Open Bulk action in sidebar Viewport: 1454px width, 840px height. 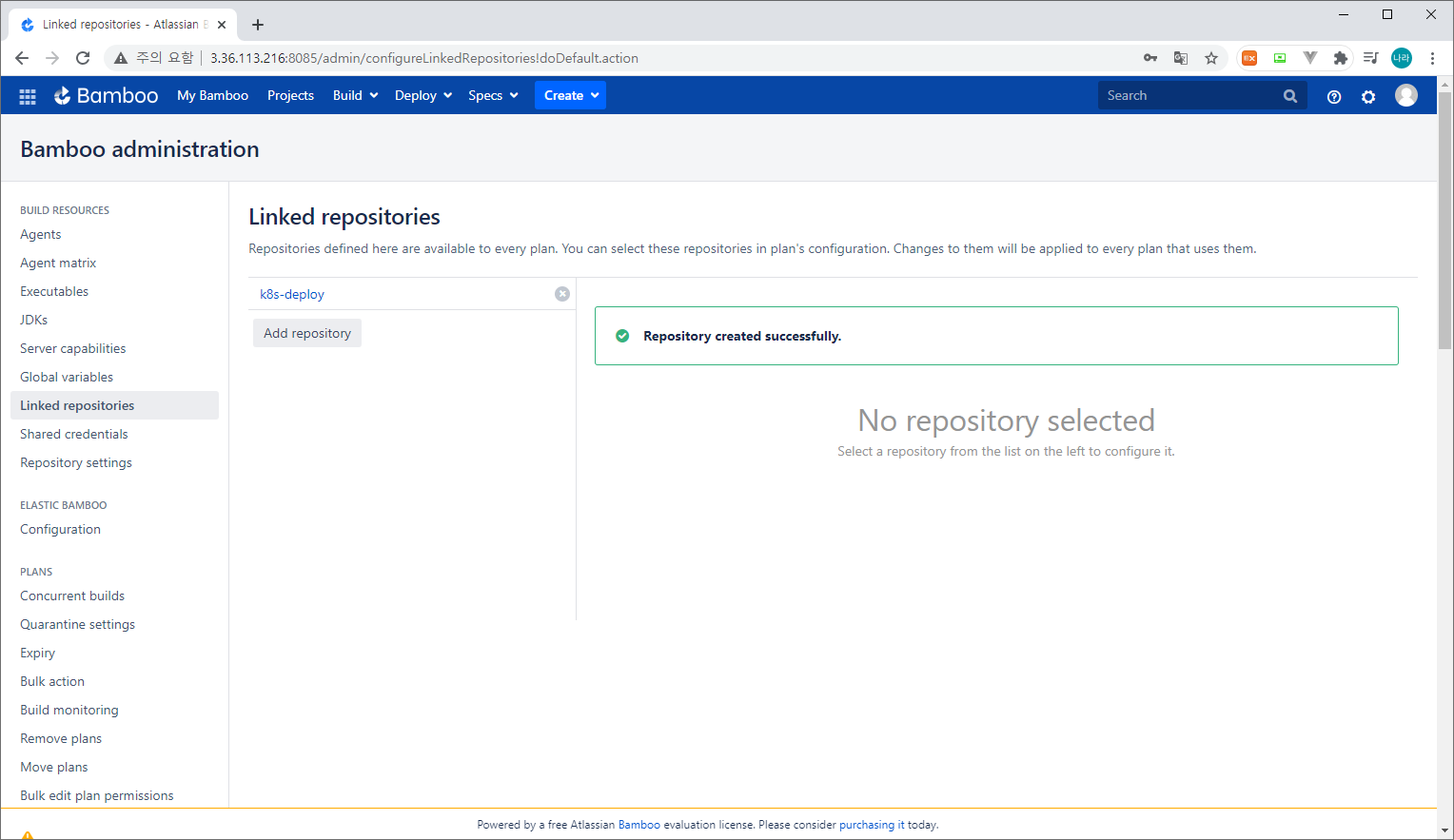(52, 681)
